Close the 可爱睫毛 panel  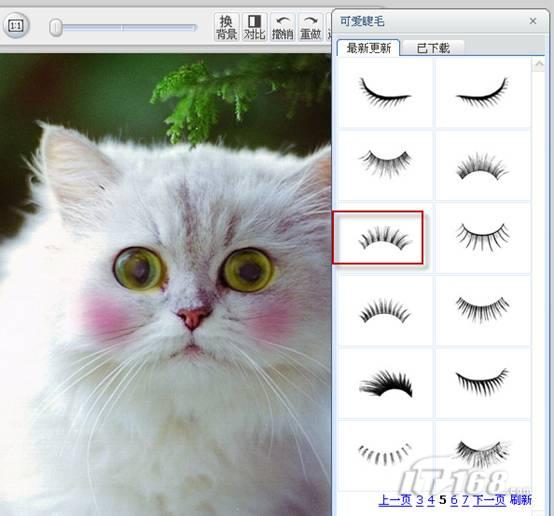[x=533, y=21]
